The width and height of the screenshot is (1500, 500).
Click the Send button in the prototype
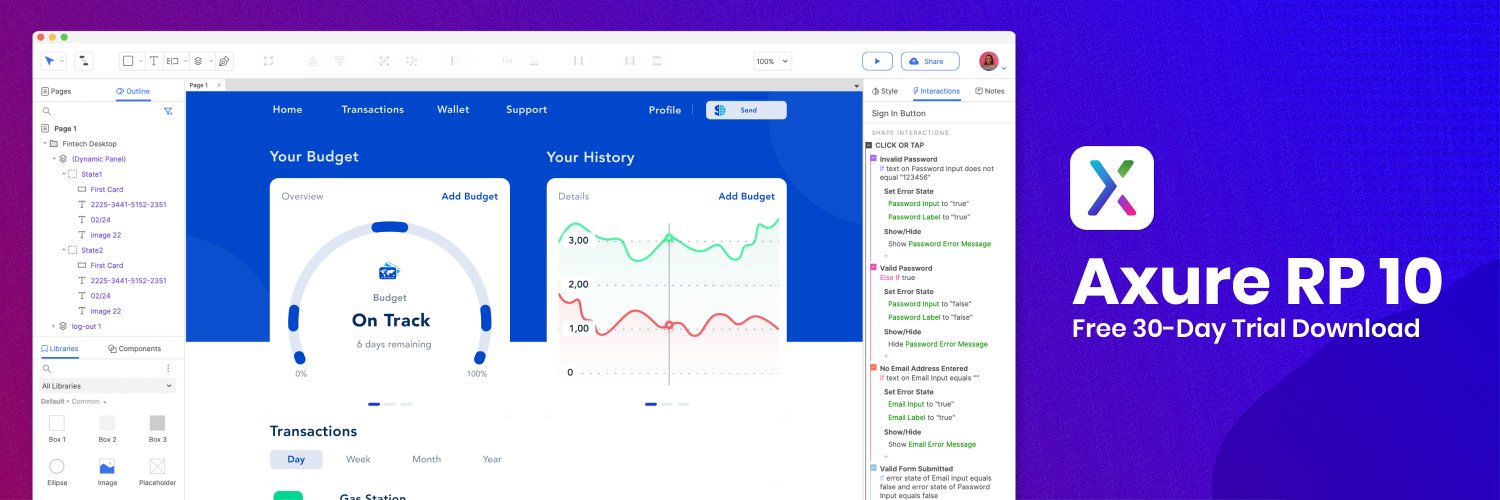click(x=746, y=110)
